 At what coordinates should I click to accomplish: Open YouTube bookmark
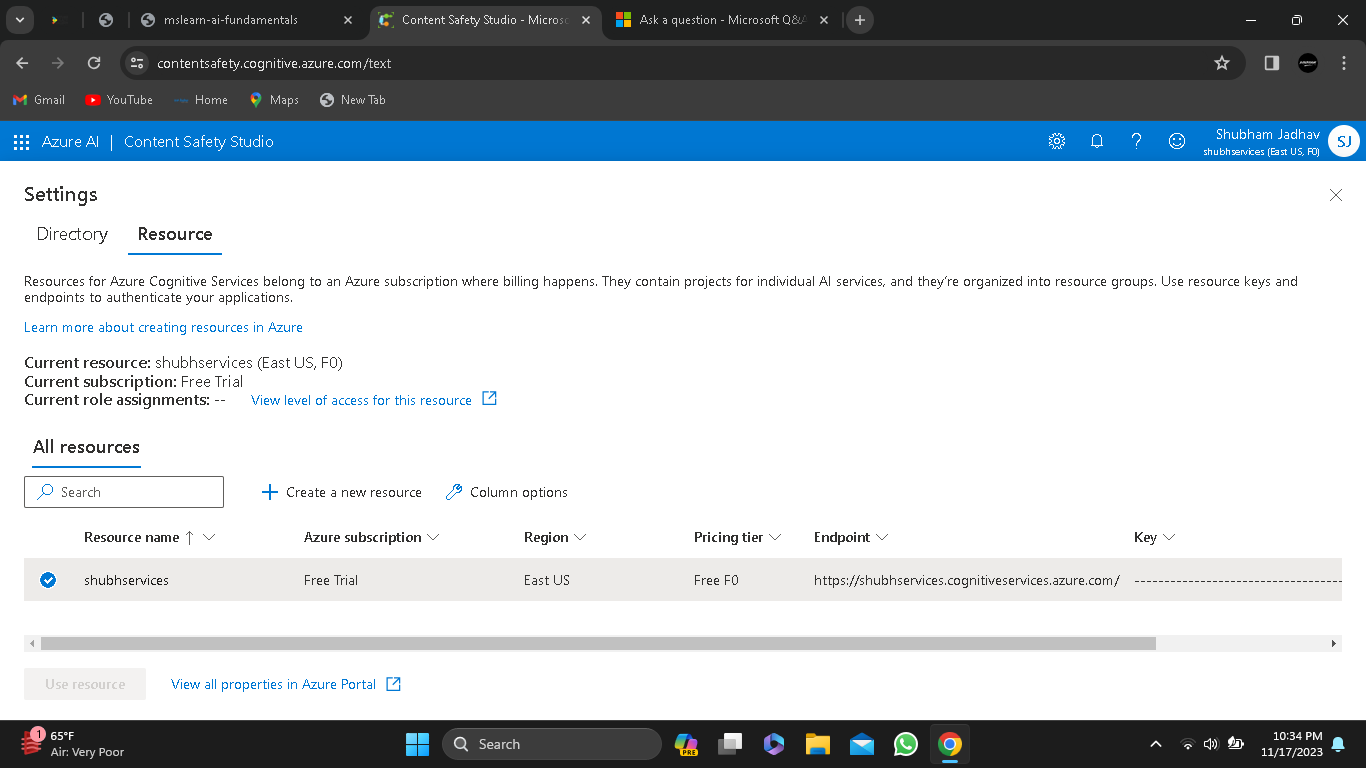coord(119,100)
